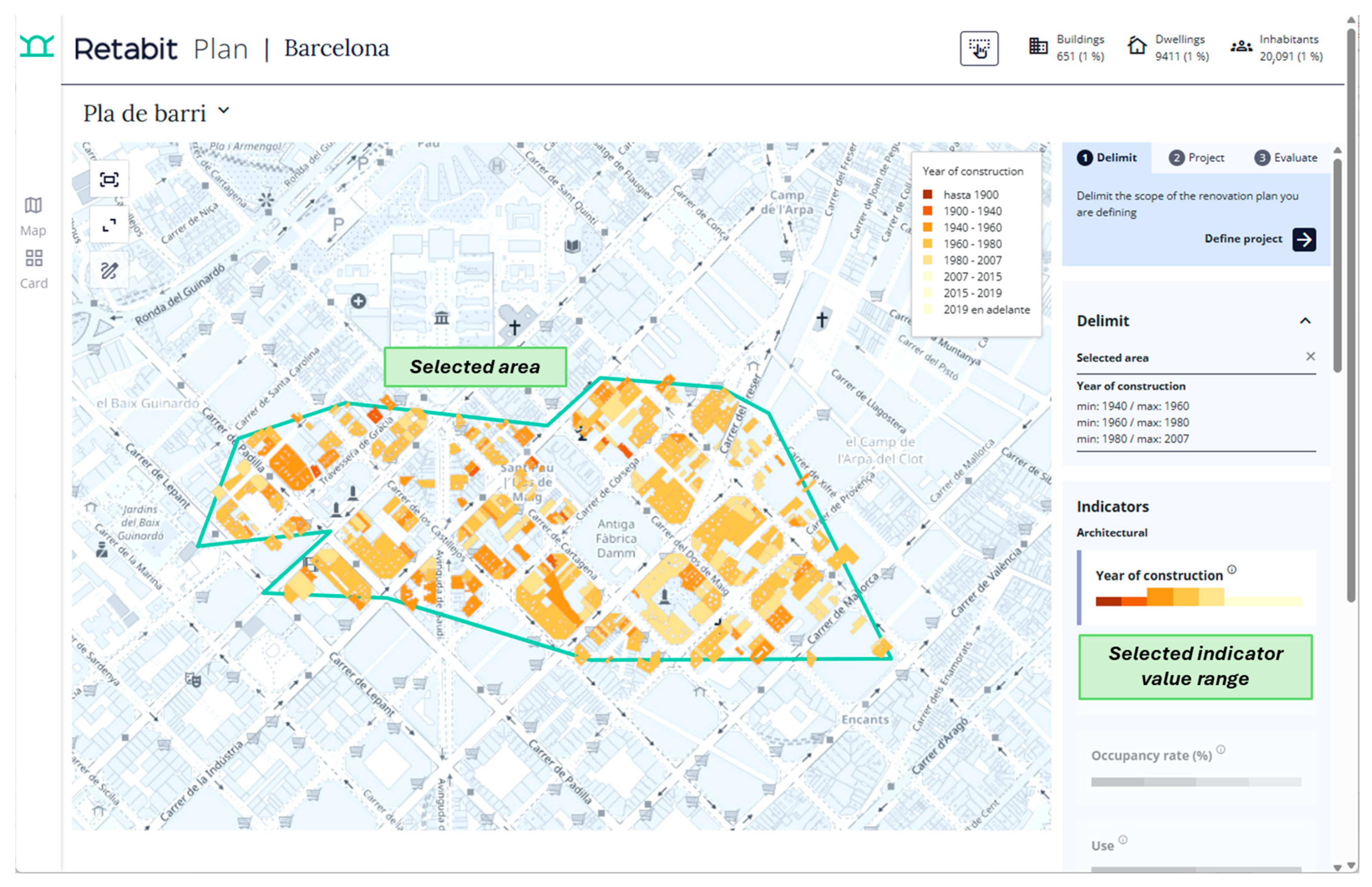Click the area selection tool icon in header
This screenshot has height=887, width=1372.
pos(979,48)
